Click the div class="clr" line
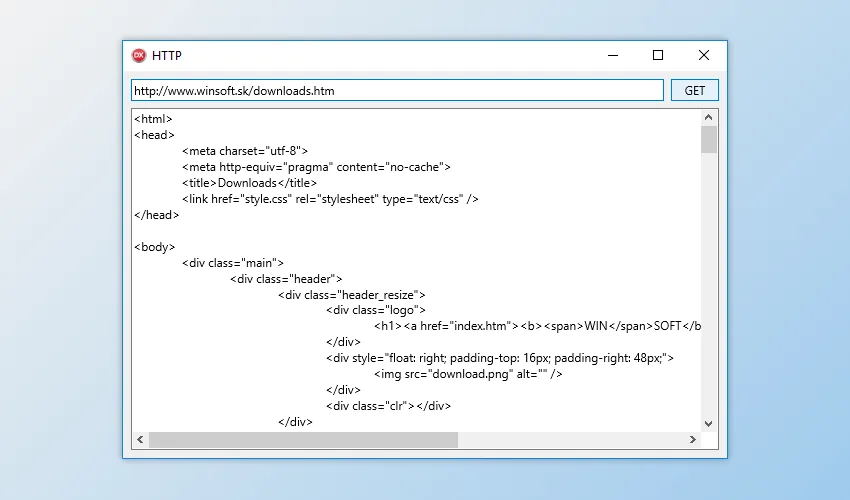The width and height of the screenshot is (850, 500). 389,406
